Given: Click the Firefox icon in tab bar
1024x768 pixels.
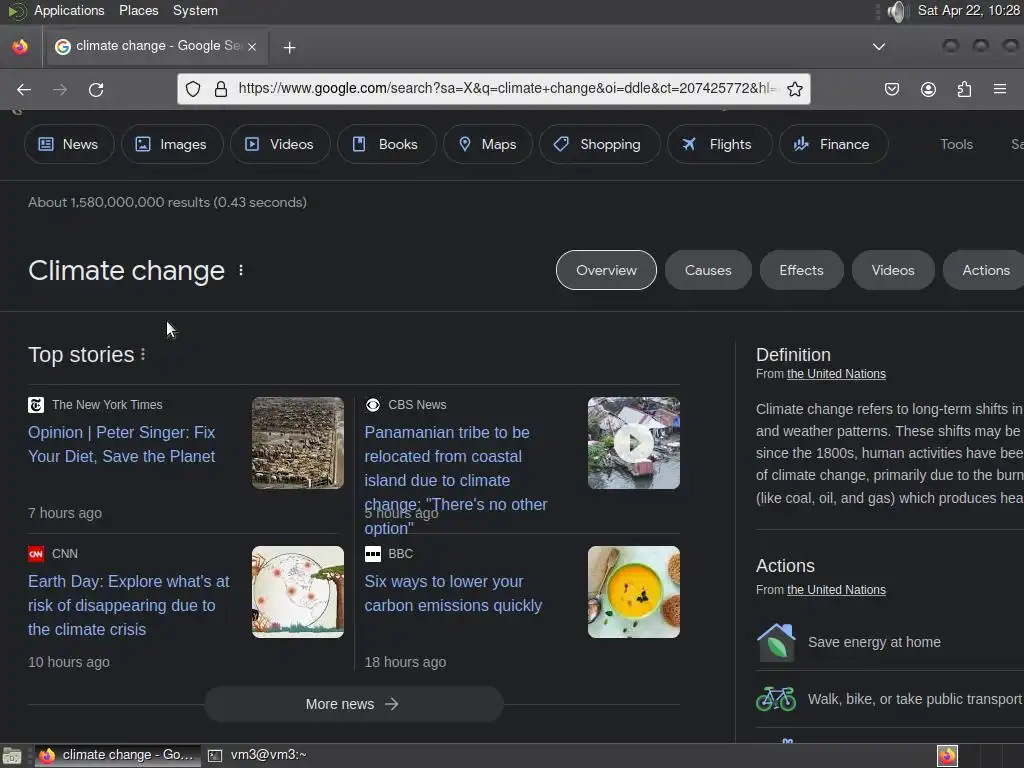Looking at the screenshot, I should tap(20, 46).
